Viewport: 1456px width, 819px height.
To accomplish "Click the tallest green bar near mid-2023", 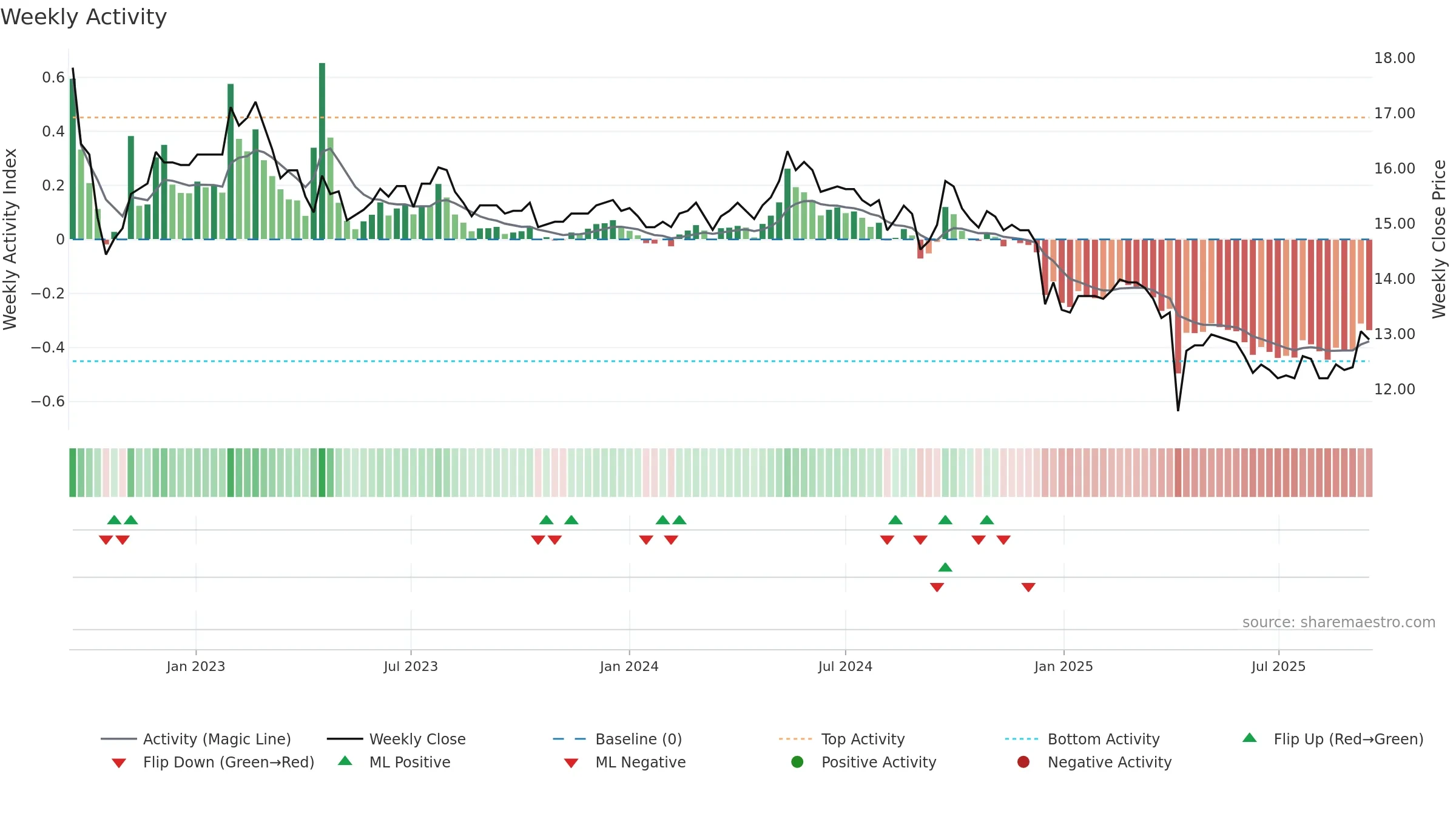I will [322, 151].
